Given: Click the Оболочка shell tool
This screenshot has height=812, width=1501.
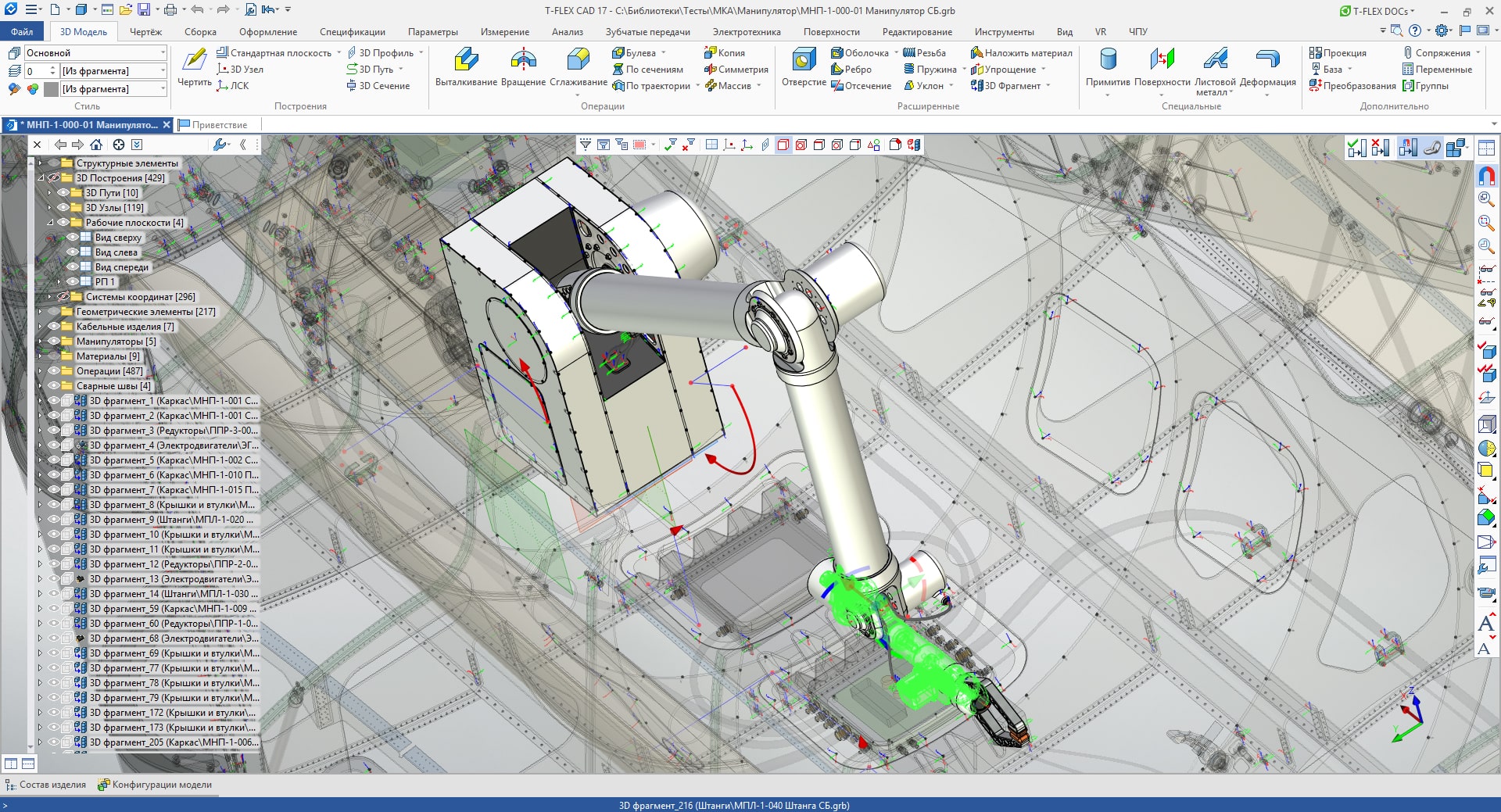Looking at the screenshot, I should pyautogui.click(x=859, y=53).
